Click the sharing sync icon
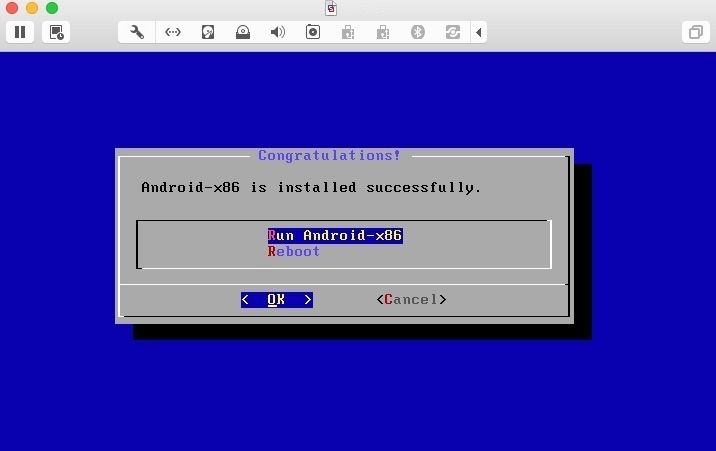Image resolution: width=716 pixels, height=451 pixels. pos(453,32)
